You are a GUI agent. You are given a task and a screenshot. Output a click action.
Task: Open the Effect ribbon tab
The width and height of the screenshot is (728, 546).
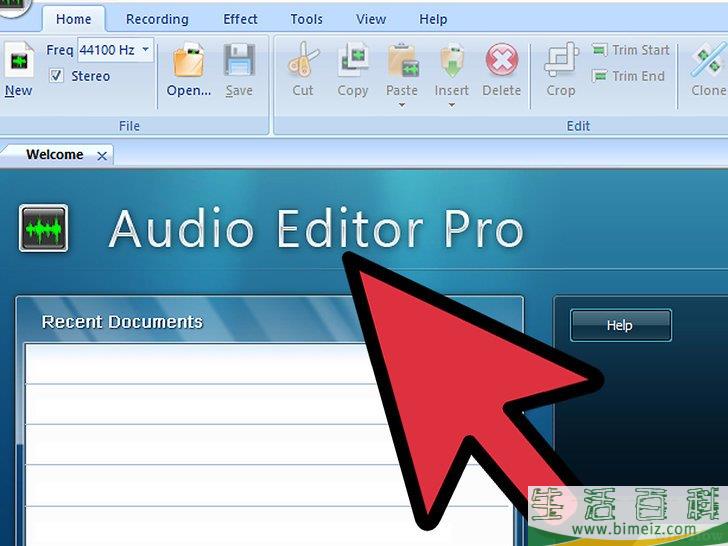240,19
